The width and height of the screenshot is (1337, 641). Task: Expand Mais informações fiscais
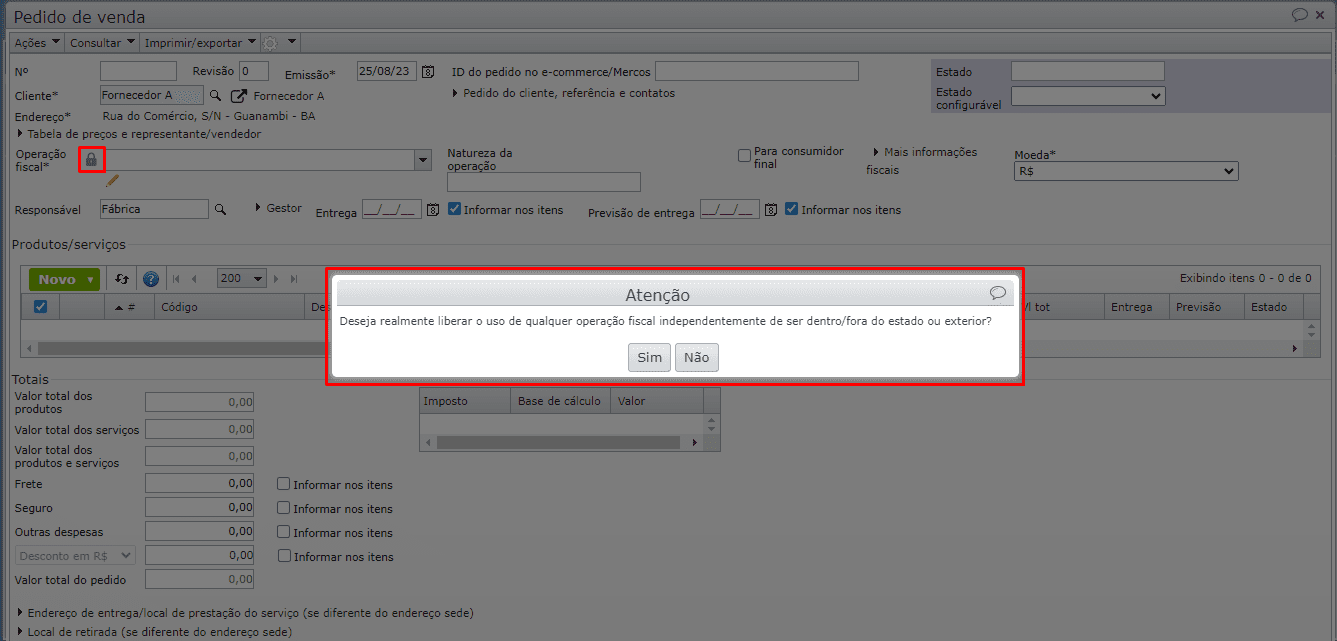921,161
